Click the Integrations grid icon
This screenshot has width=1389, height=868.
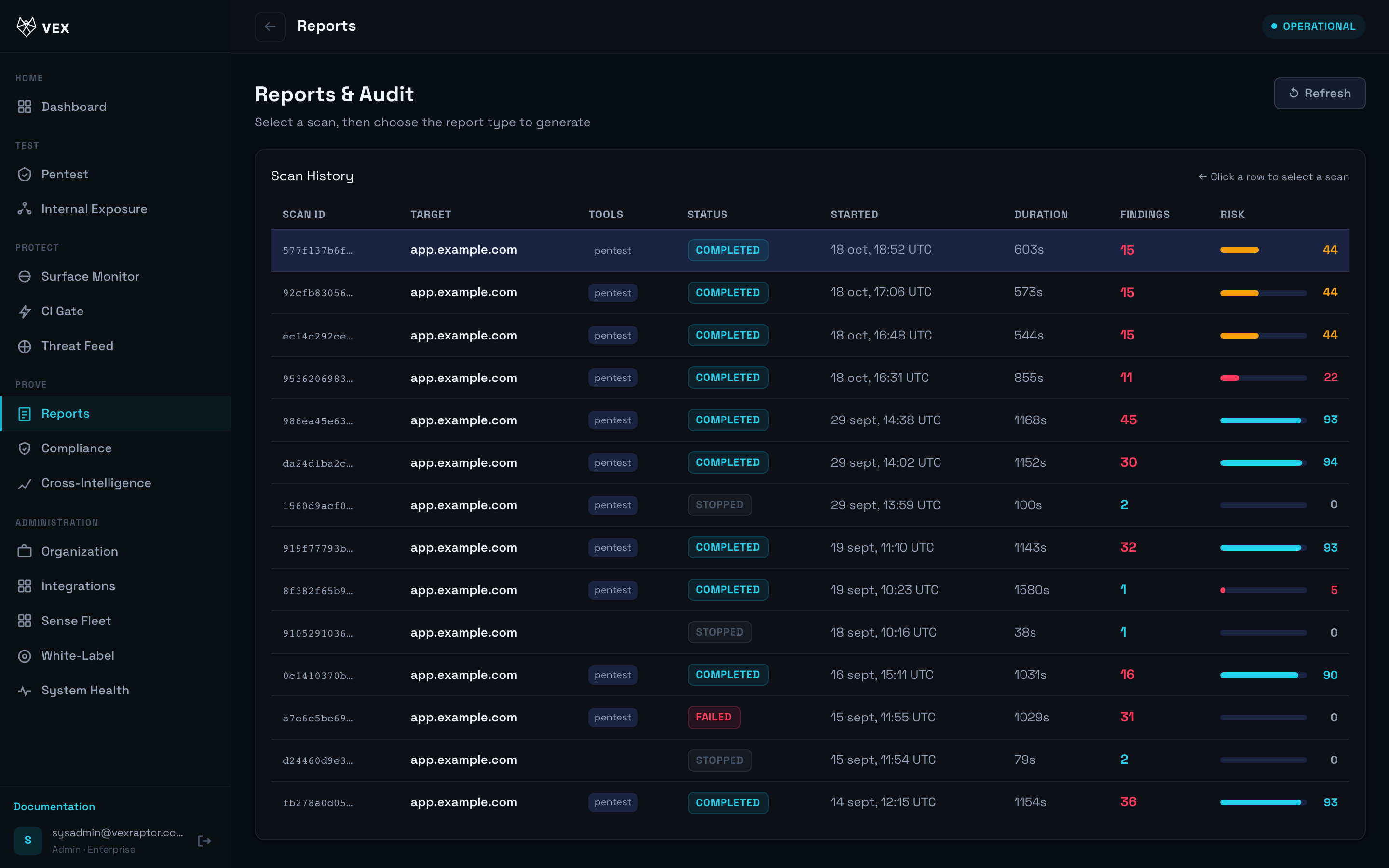coord(25,586)
